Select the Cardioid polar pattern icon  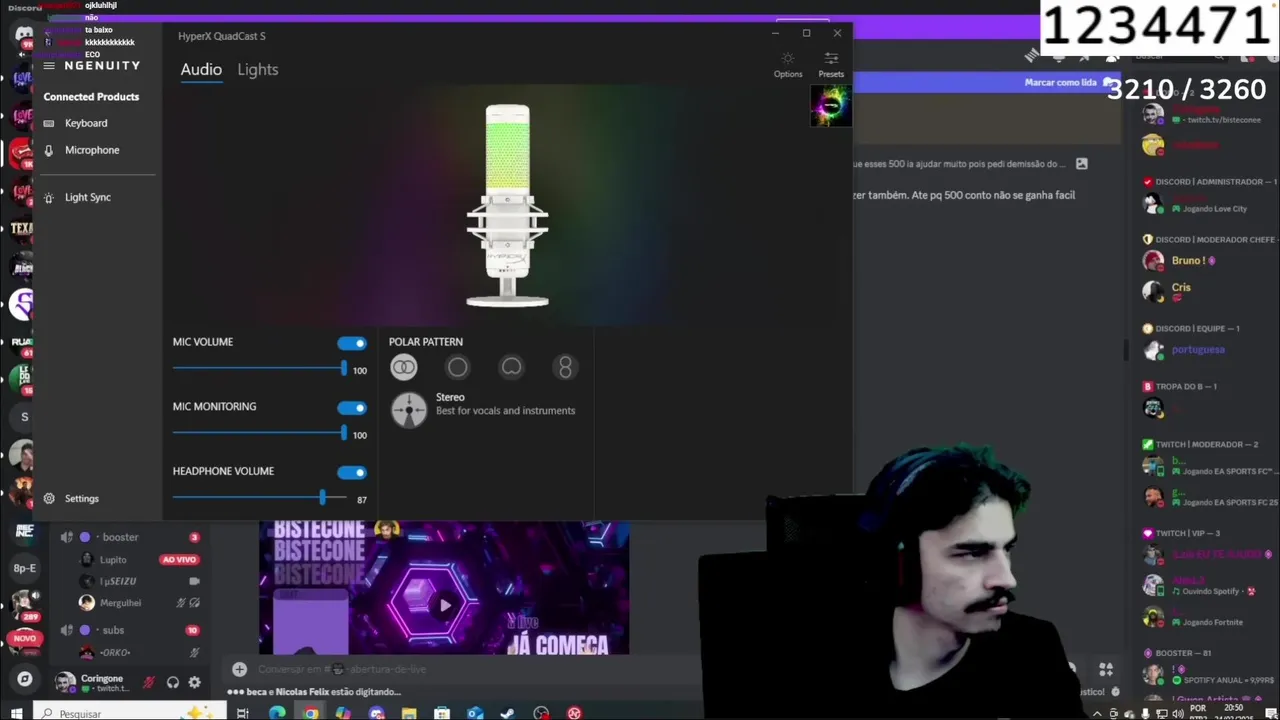[x=511, y=368]
